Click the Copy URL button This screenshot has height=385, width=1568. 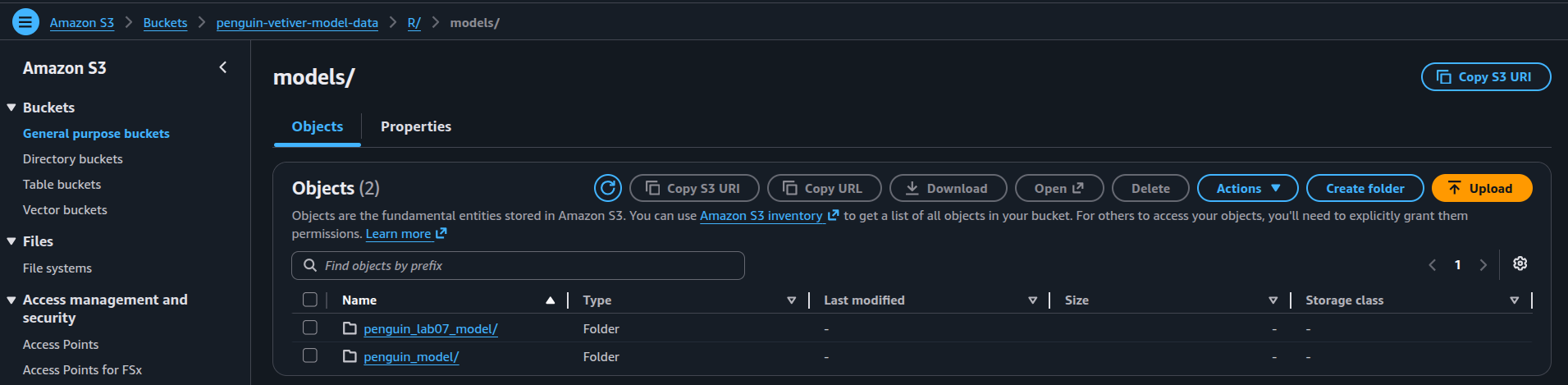click(x=824, y=188)
